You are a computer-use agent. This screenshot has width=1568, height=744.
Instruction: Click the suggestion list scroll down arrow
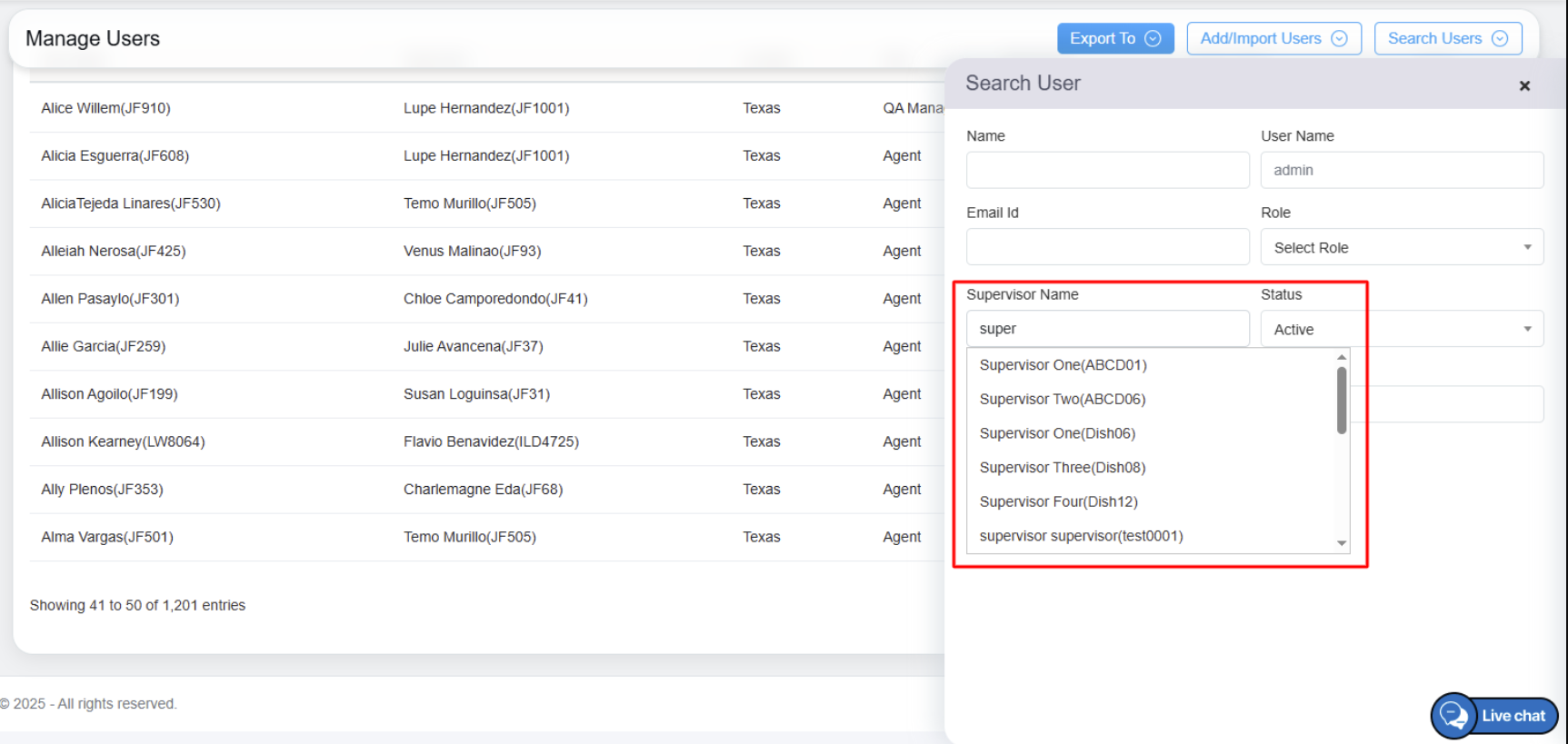pos(1341,543)
